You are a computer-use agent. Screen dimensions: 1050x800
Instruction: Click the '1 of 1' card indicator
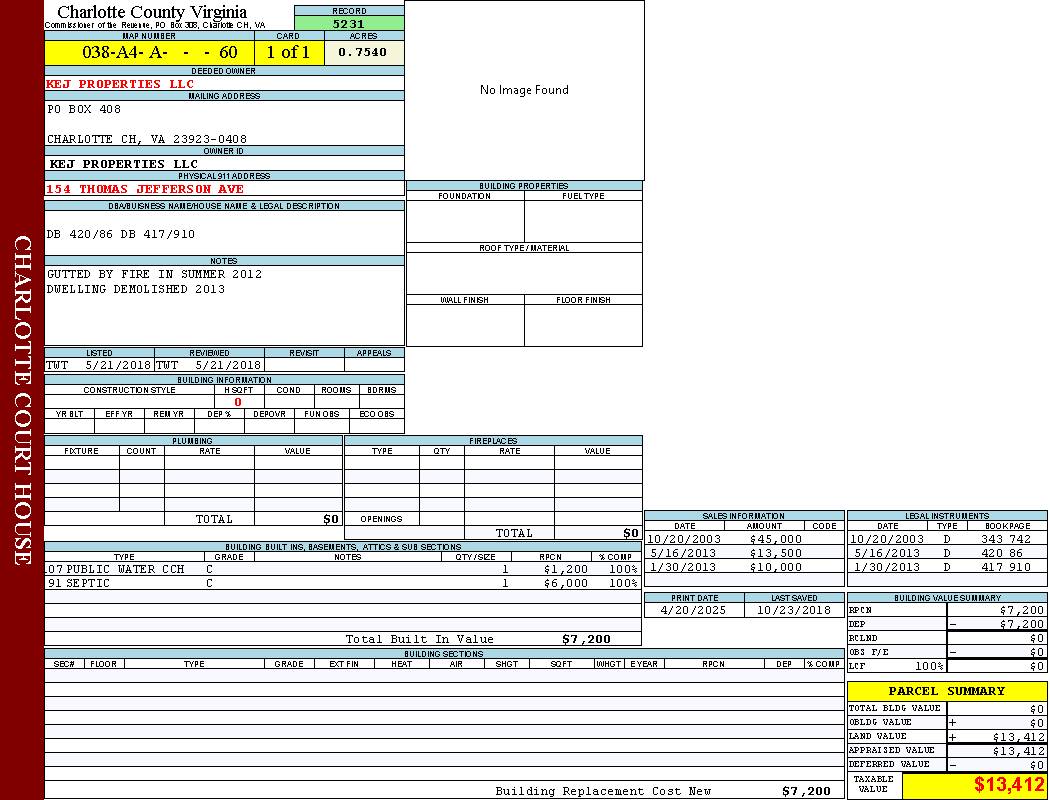289,52
